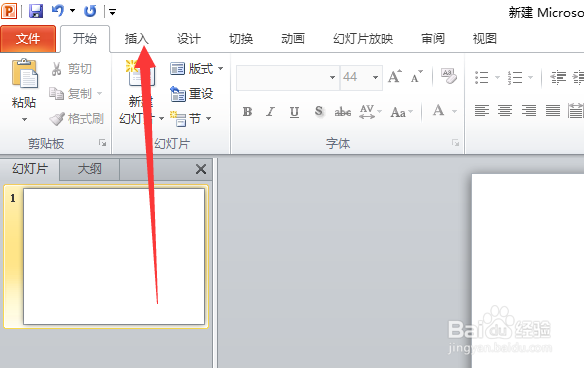Click the 复制 (Copy) button
Image resolution: width=584 pixels, height=368 pixels.
pos(70,93)
